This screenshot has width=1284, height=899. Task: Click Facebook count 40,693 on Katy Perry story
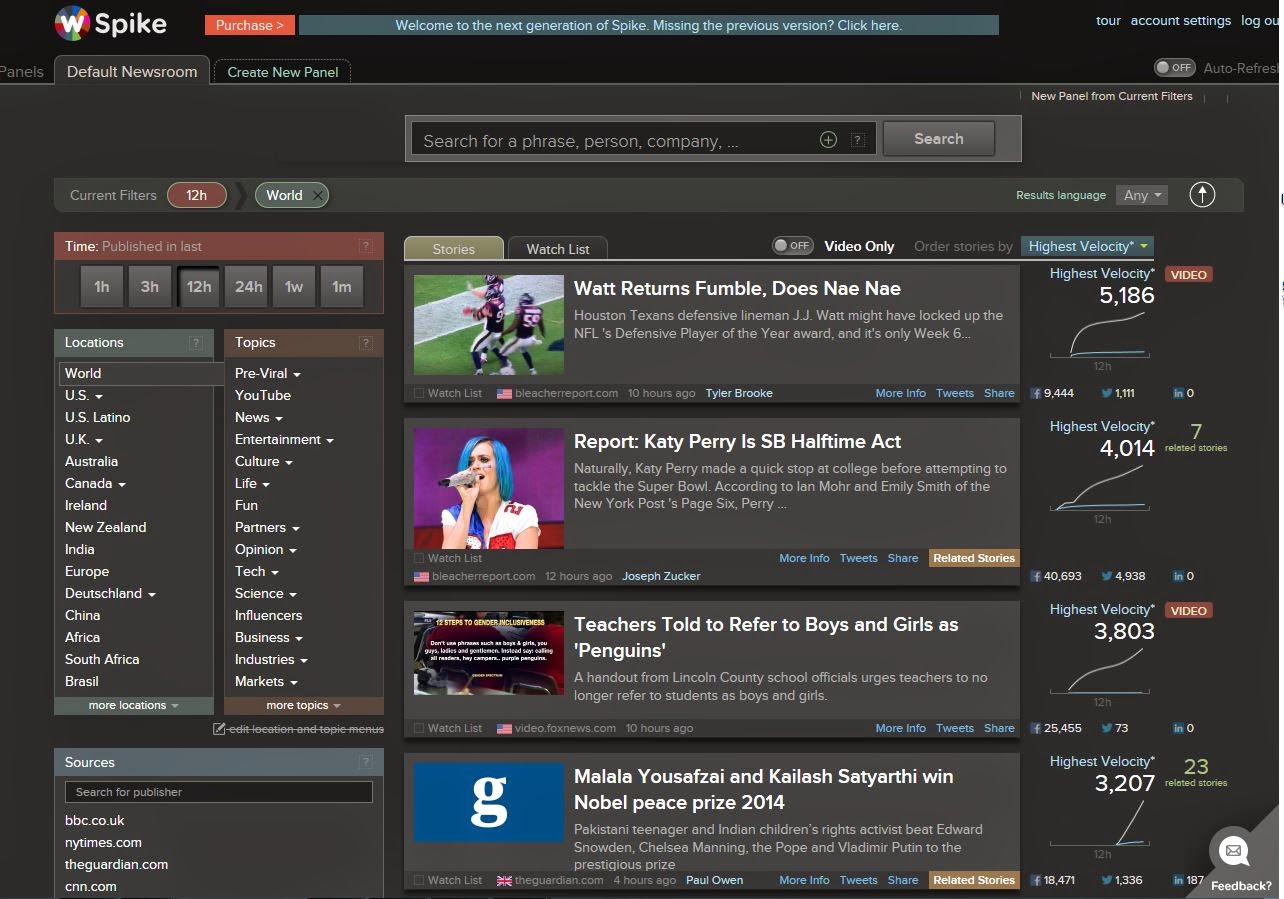(1056, 576)
